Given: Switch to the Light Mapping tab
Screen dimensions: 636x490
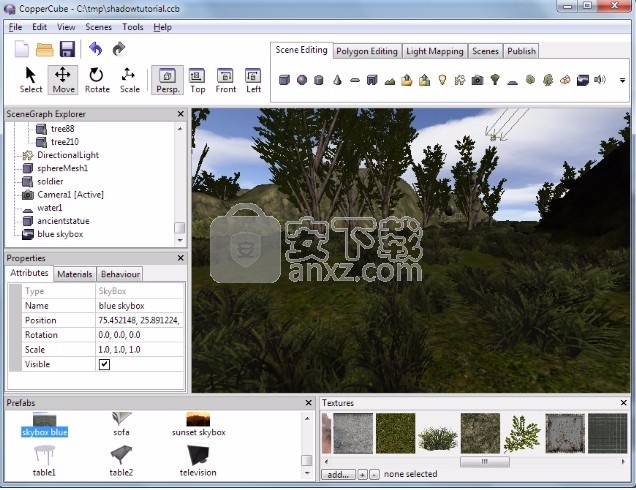Looking at the screenshot, I should click(x=435, y=51).
